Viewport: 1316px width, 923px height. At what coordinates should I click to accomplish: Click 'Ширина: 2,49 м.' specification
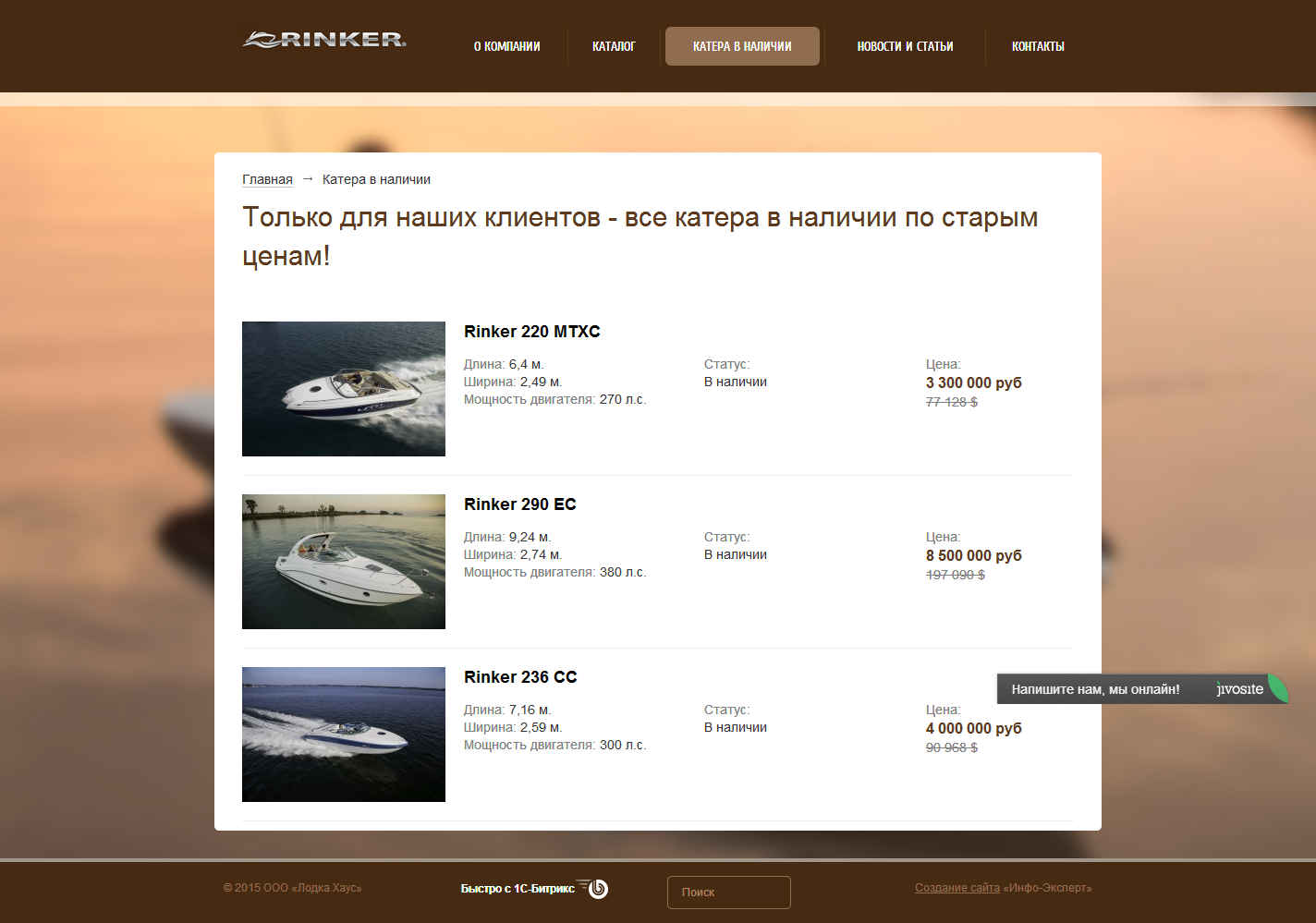point(513,382)
